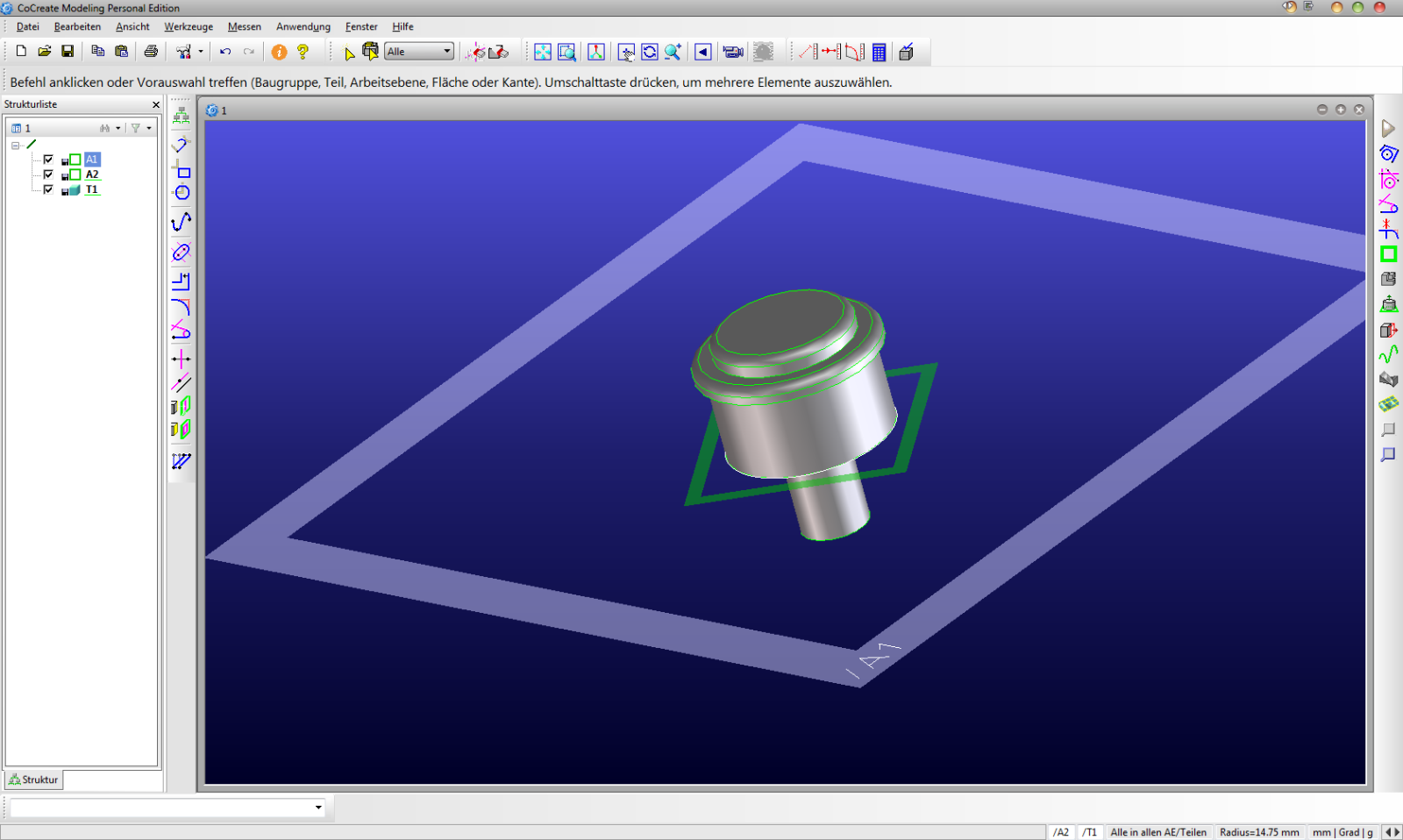1403x840 pixels.
Task: Uncheck the A1 workplane checkbox
Action: click(x=48, y=160)
